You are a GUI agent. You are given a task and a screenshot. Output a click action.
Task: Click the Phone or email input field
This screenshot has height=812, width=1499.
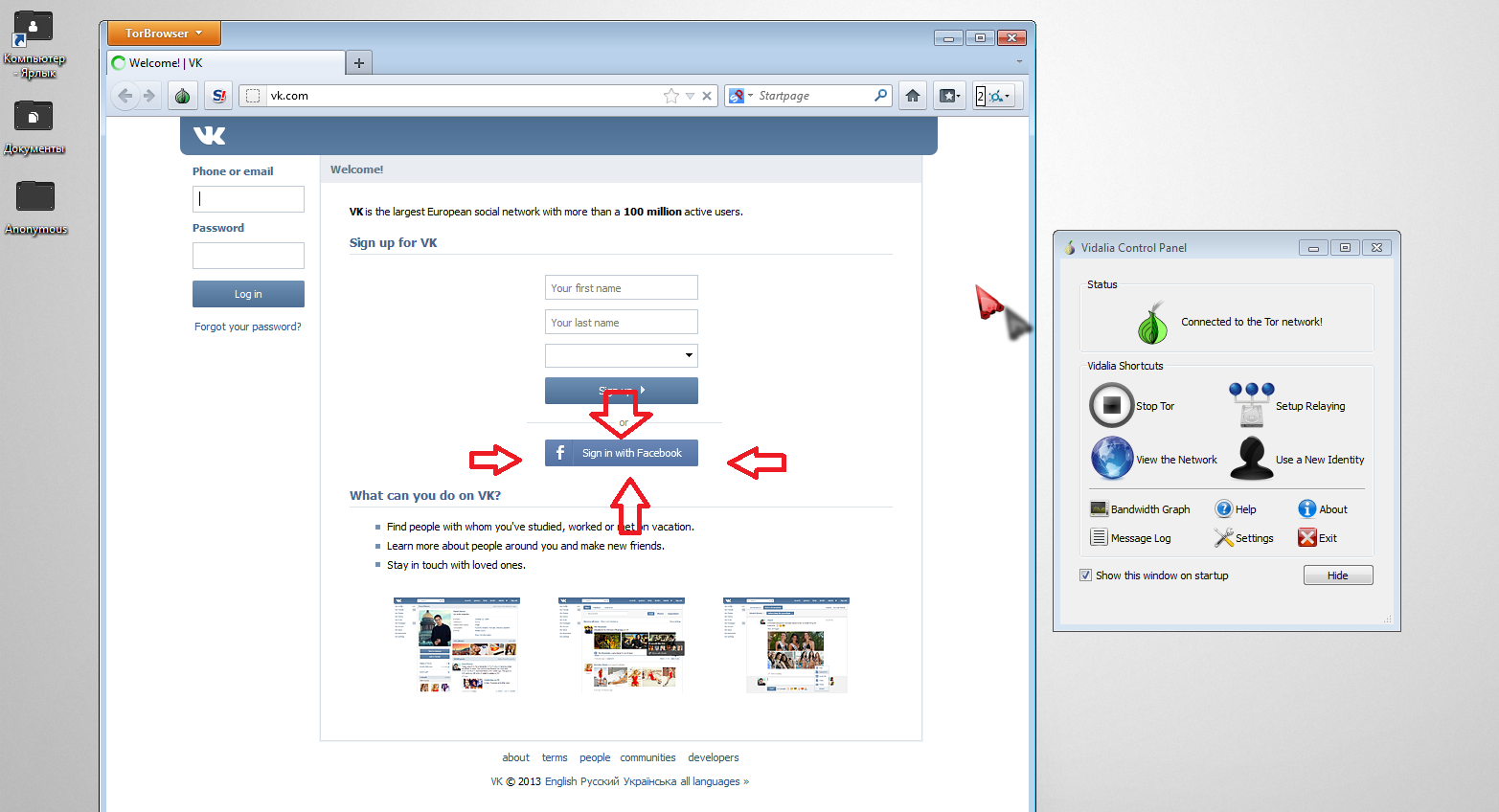[248, 198]
